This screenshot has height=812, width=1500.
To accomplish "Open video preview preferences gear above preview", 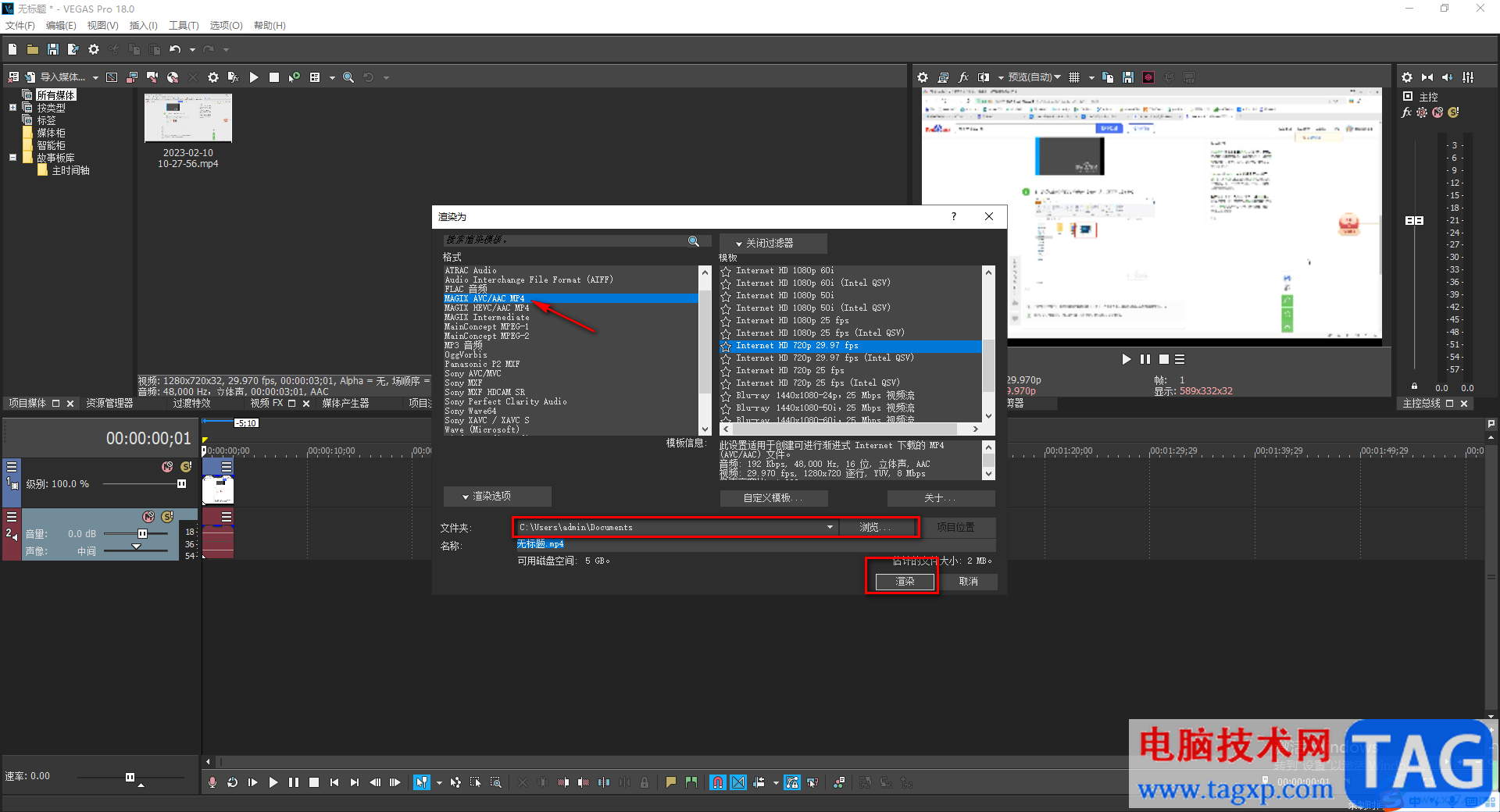I will (x=923, y=77).
